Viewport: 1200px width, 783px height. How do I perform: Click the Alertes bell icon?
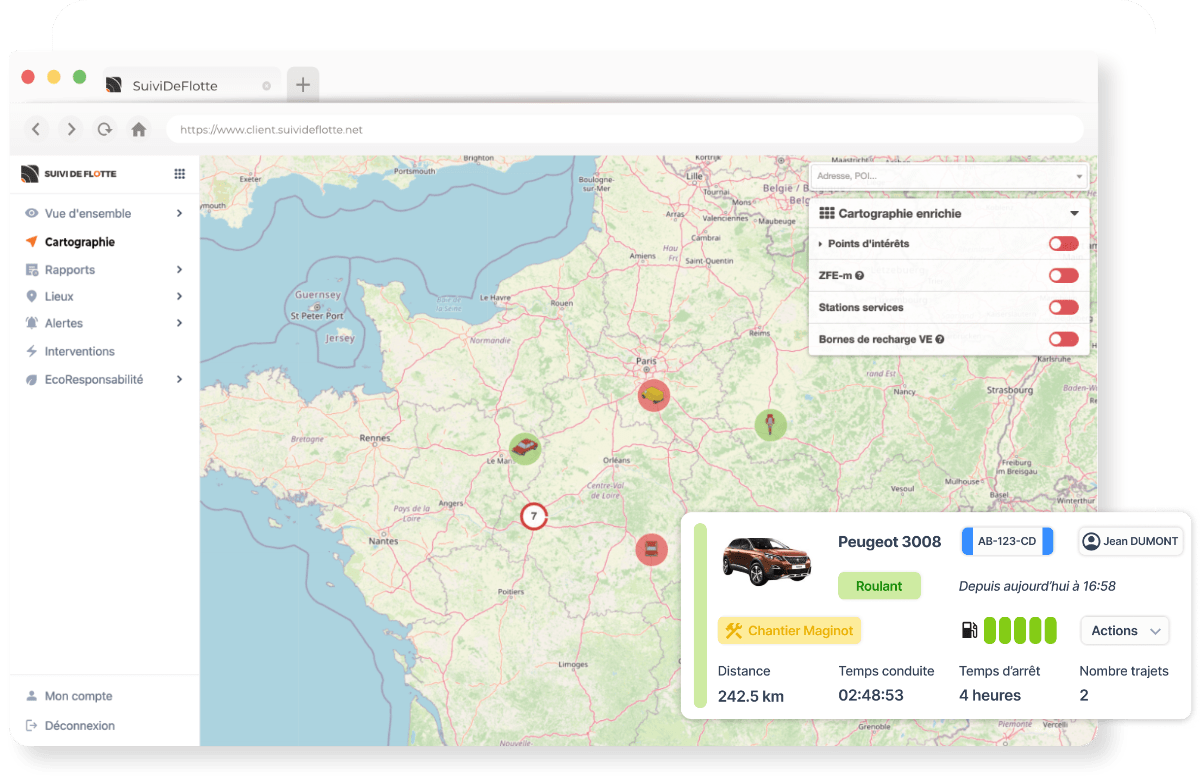tap(32, 323)
